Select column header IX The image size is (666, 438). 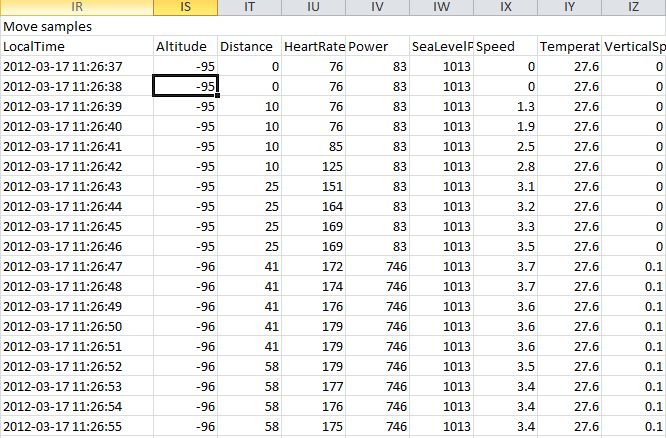coord(506,7)
